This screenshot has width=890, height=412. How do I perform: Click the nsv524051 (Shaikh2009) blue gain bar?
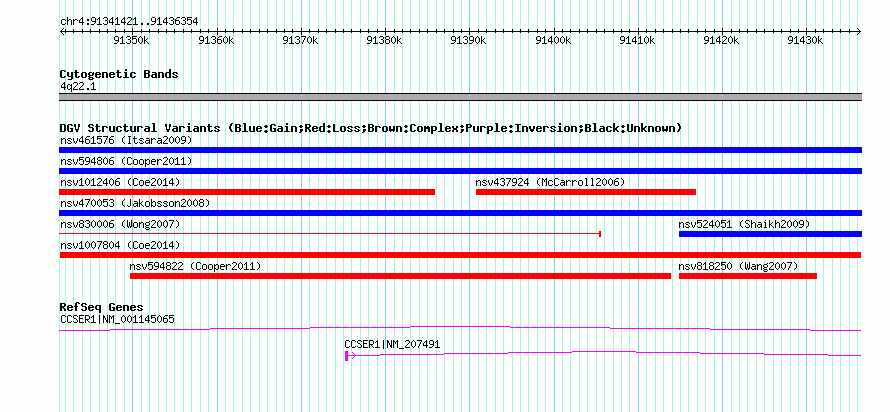pos(770,234)
